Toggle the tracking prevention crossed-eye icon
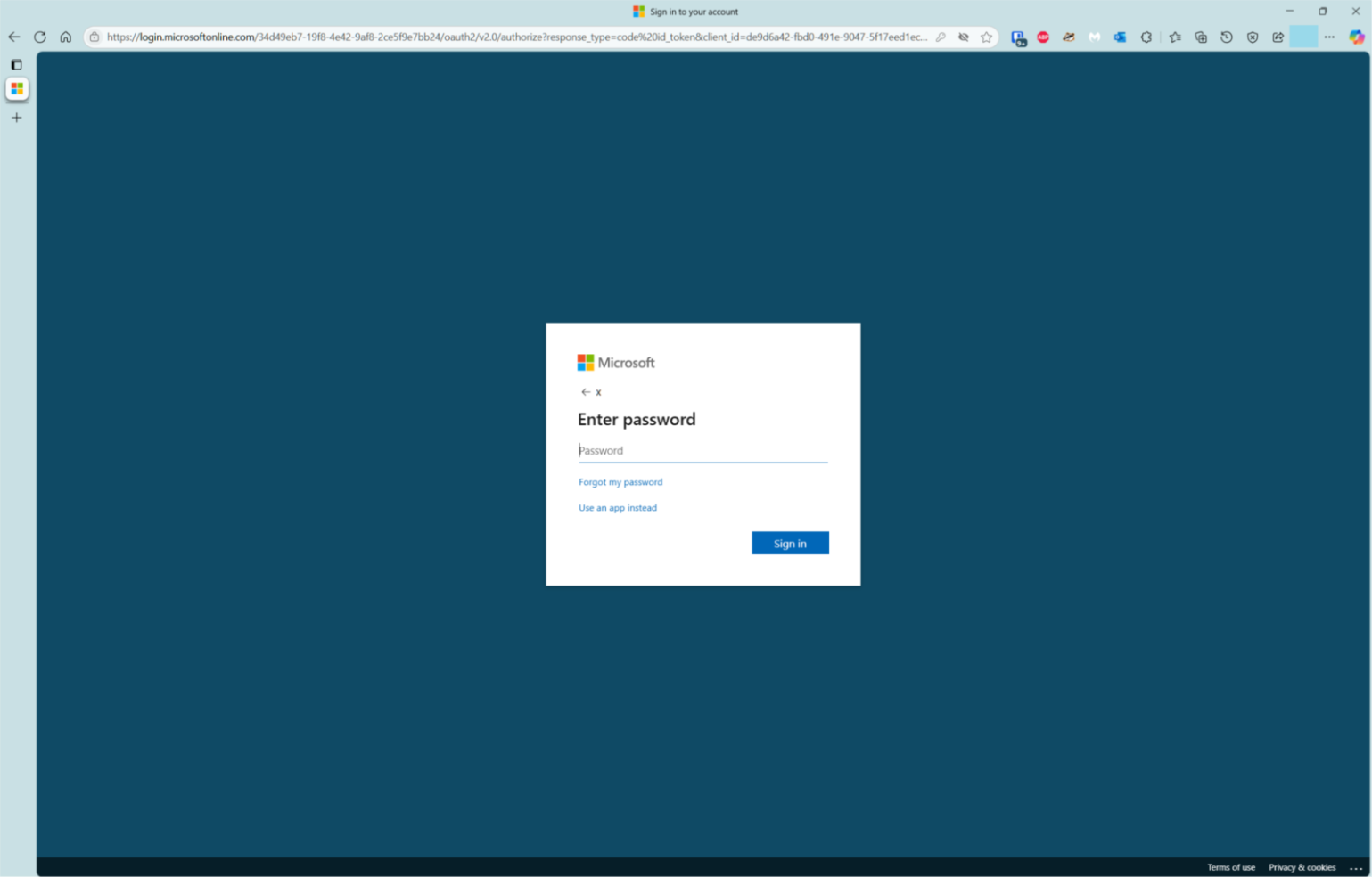Image resolution: width=1372 pixels, height=877 pixels. pyautogui.click(x=964, y=37)
